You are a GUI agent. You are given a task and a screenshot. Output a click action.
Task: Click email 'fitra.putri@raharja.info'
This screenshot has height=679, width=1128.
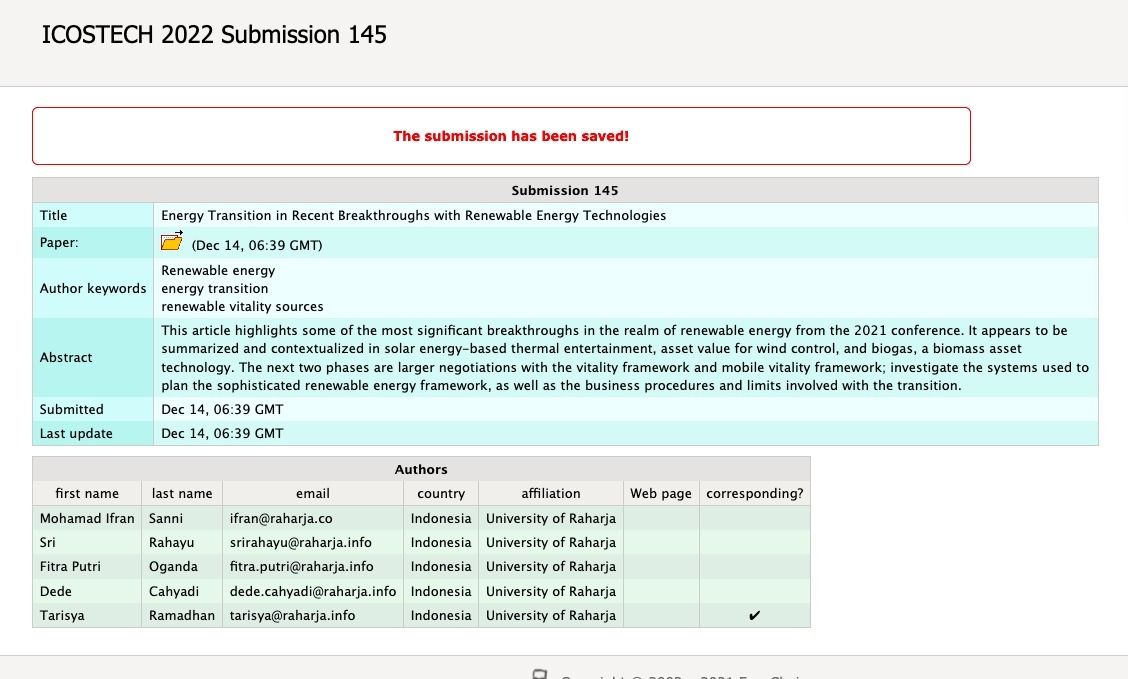[301, 567]
